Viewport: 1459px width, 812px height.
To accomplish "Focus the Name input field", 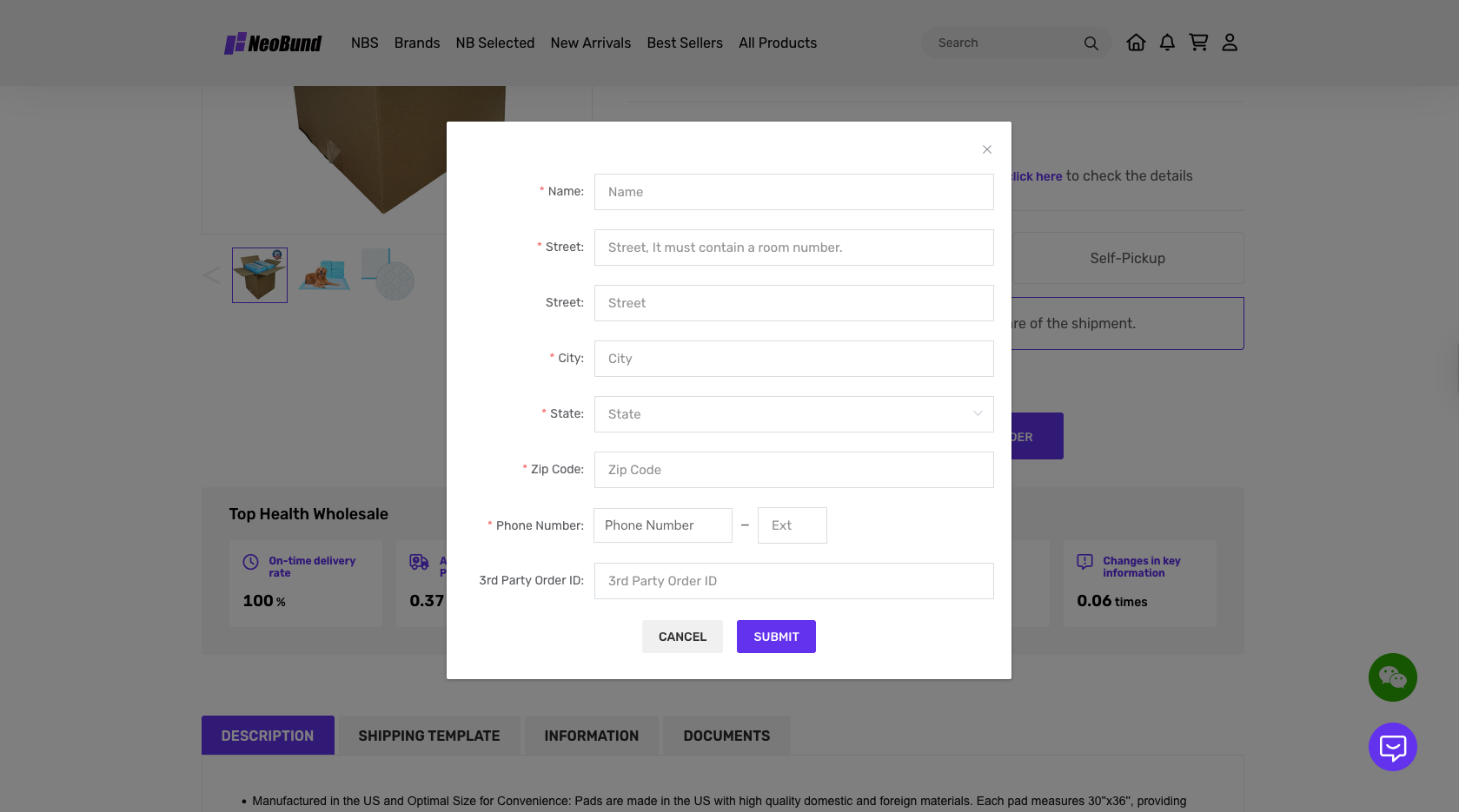I will [793, 192].
